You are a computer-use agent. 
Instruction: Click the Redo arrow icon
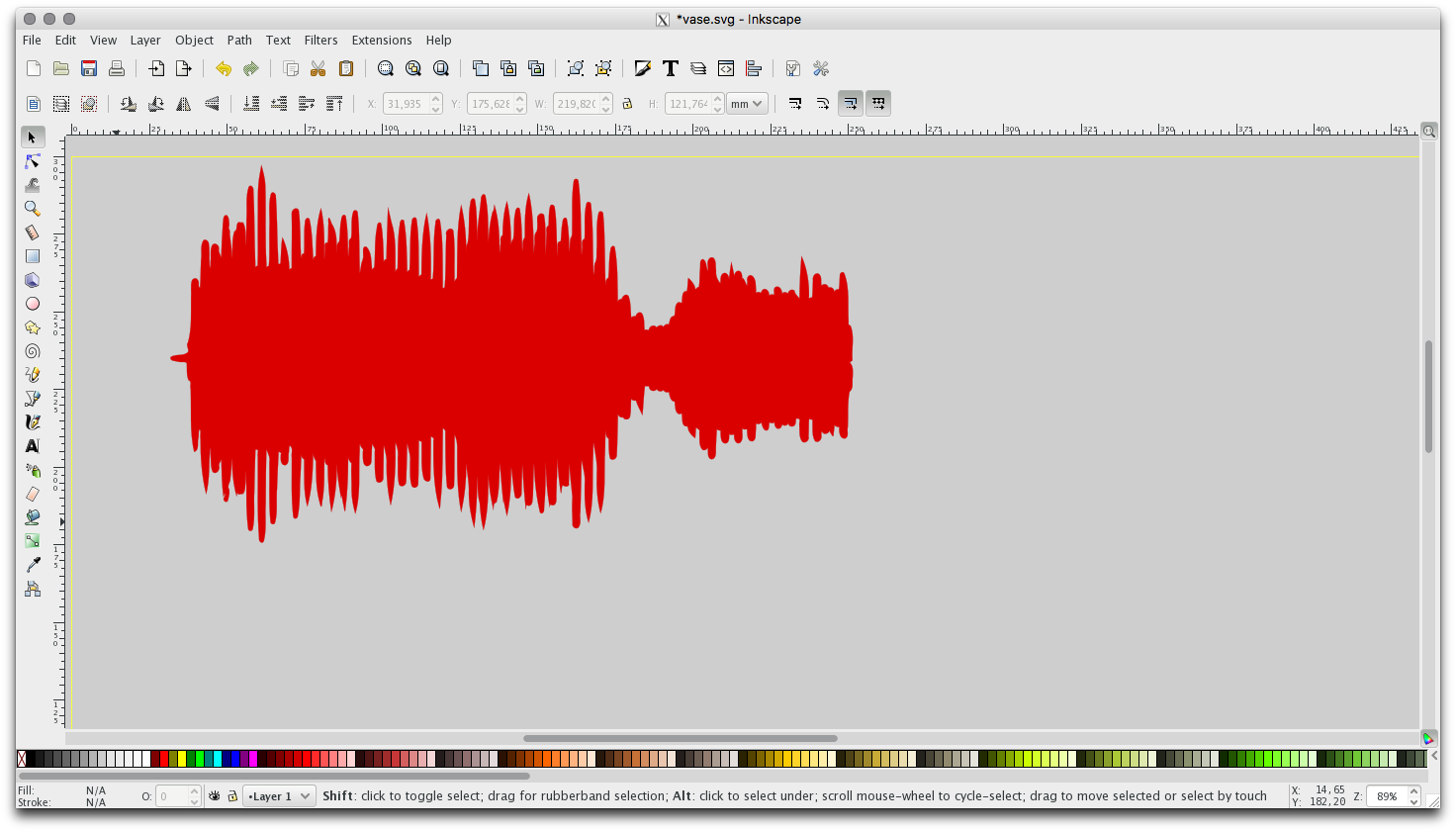click(251, 68)
